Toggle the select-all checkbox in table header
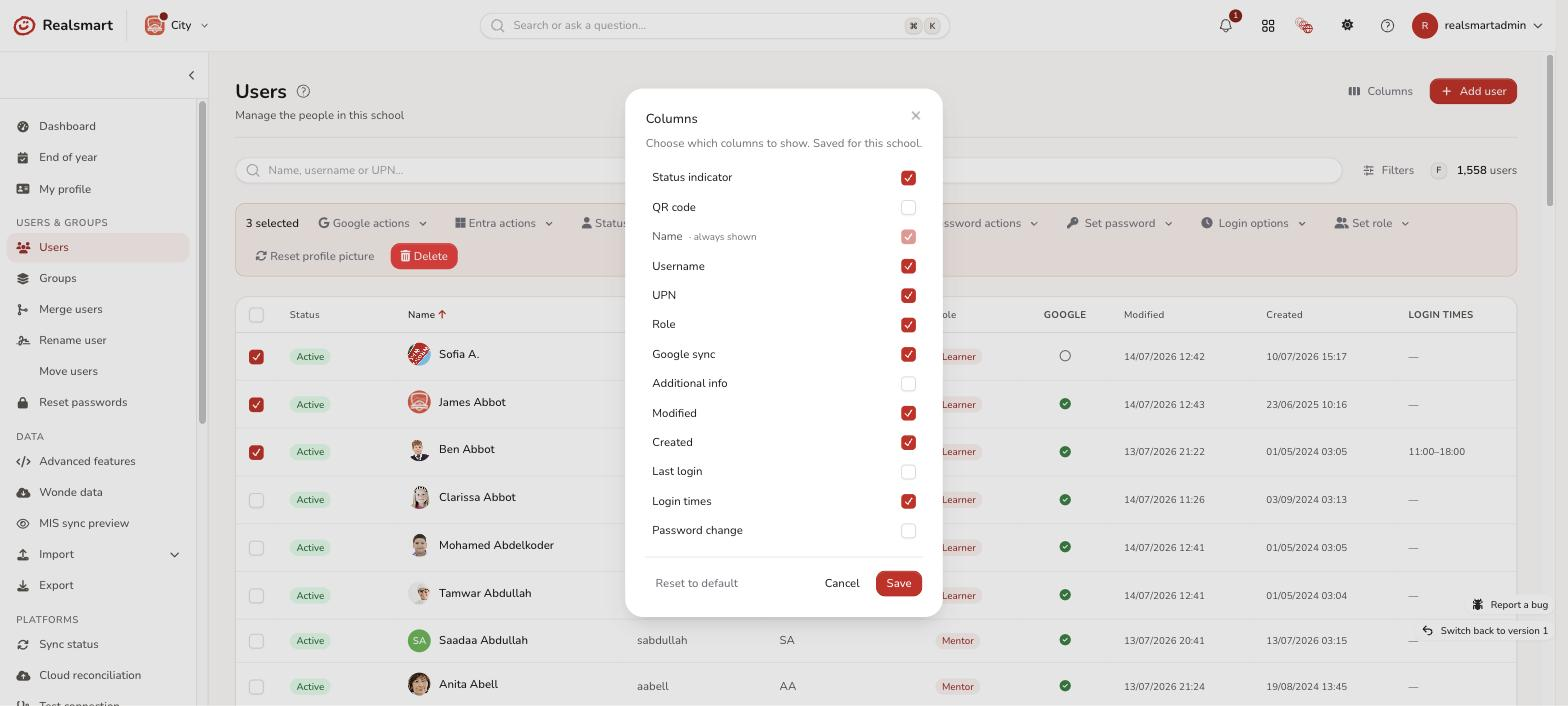 coord(256,315)
